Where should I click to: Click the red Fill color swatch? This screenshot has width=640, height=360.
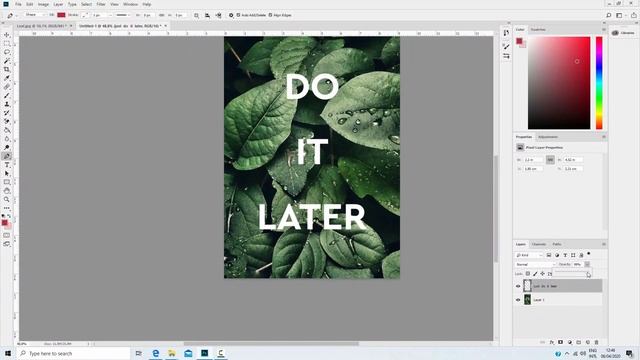61,15
